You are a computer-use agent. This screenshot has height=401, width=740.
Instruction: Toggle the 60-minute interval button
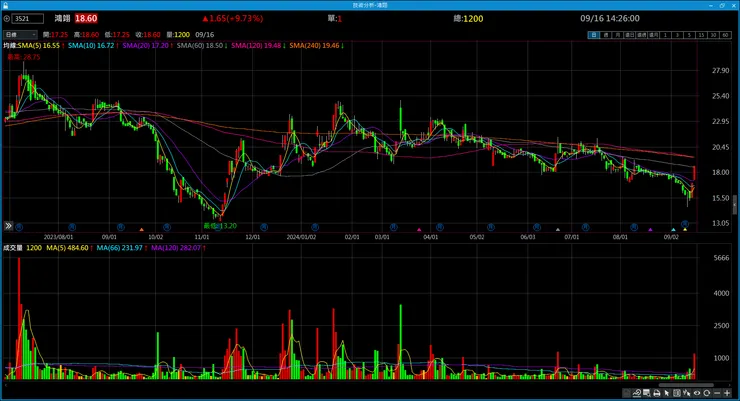click(x=726, y=35)
